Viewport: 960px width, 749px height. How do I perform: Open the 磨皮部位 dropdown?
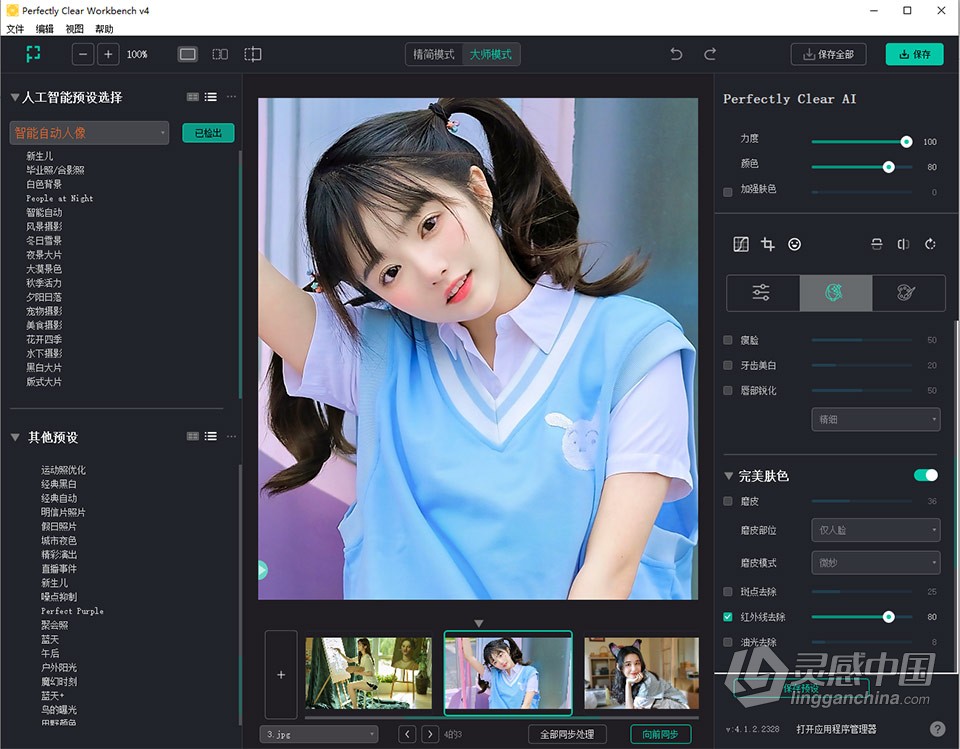point(876,530)
